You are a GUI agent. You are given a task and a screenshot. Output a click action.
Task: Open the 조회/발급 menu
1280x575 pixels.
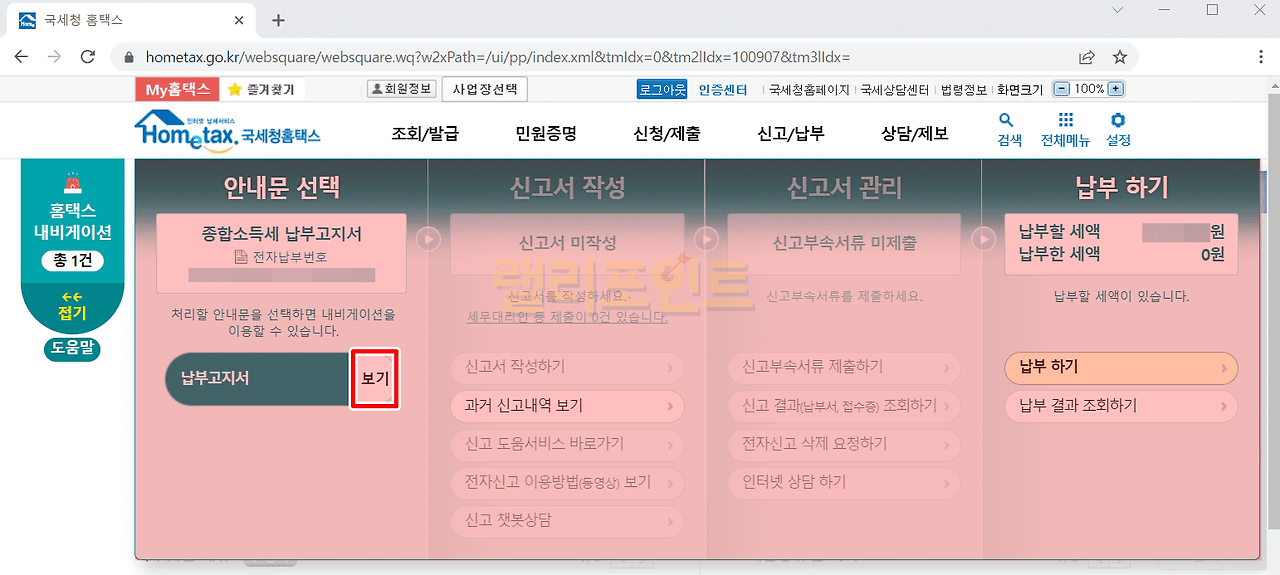coord(425,133)
